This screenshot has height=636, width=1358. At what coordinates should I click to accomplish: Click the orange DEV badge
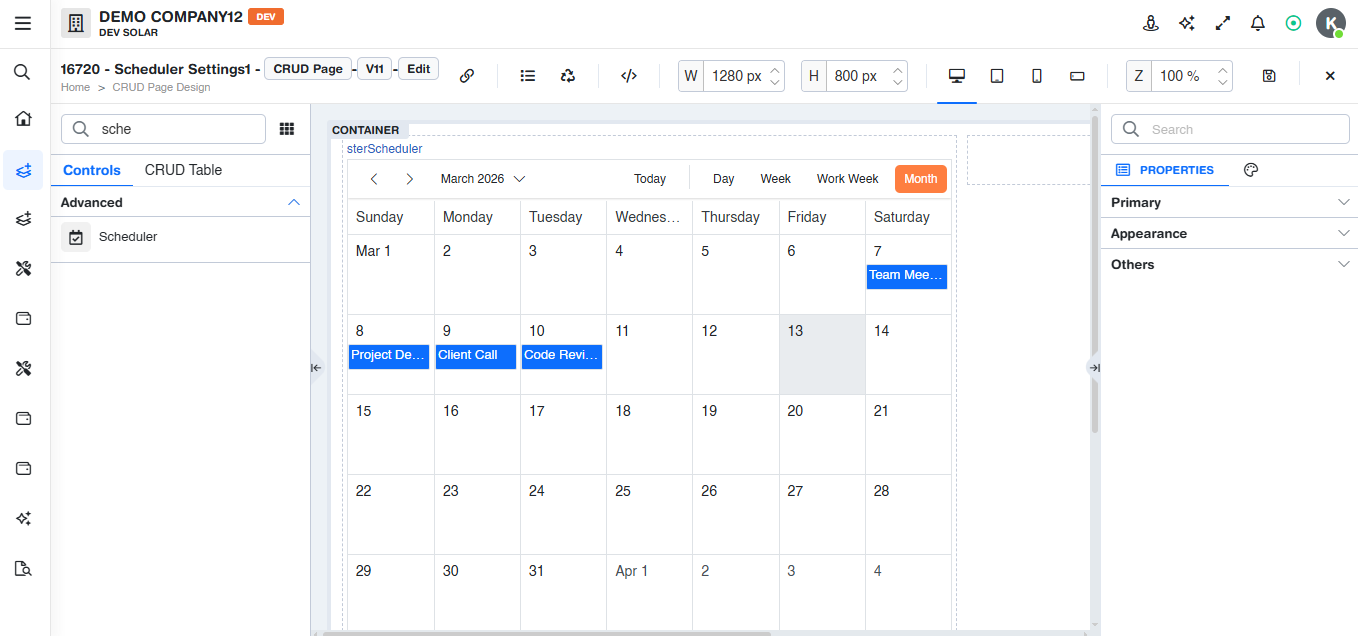tap(266, 16)
